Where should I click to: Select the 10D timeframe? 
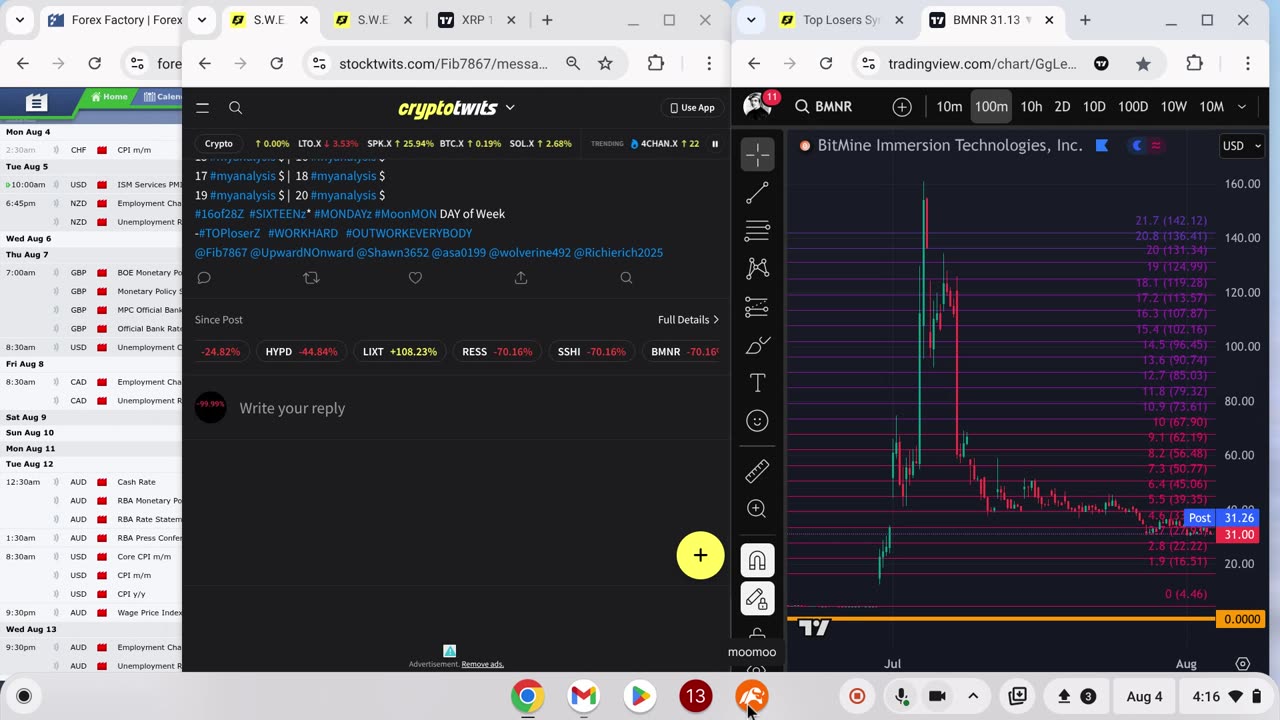pos(1094,107)
